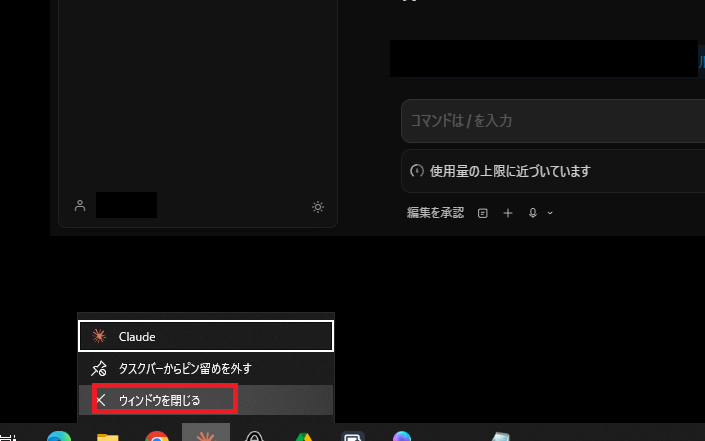Expand the chevron next to the microphone
This screenshot has height=441, width=705.
[550, 213]
